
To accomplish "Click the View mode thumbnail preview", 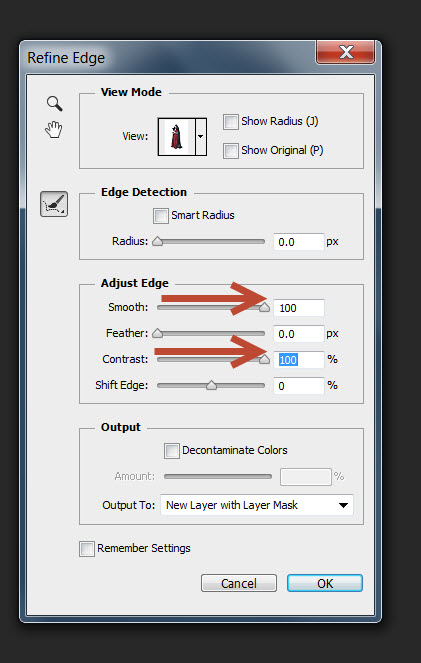I will pos(176,137).
